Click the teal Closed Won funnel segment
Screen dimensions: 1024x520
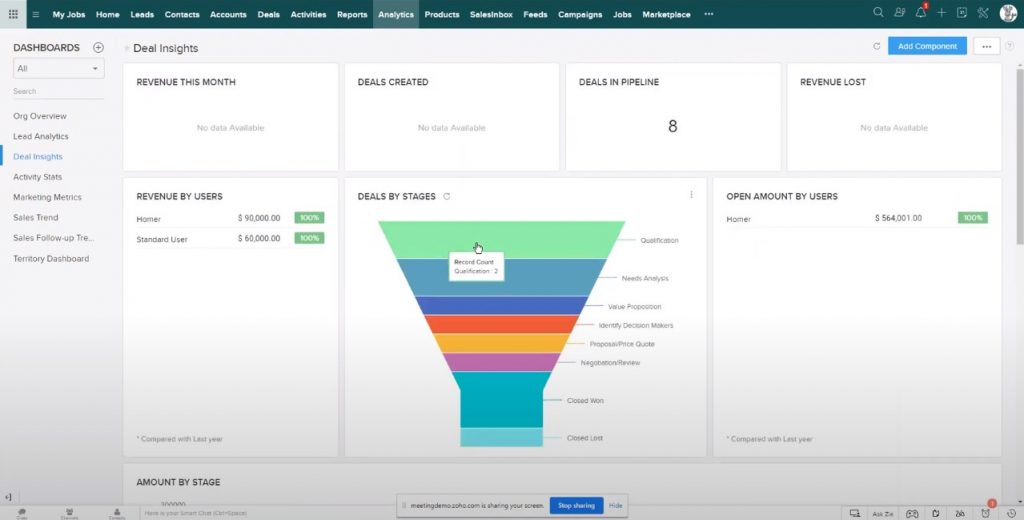click(501, 399)
